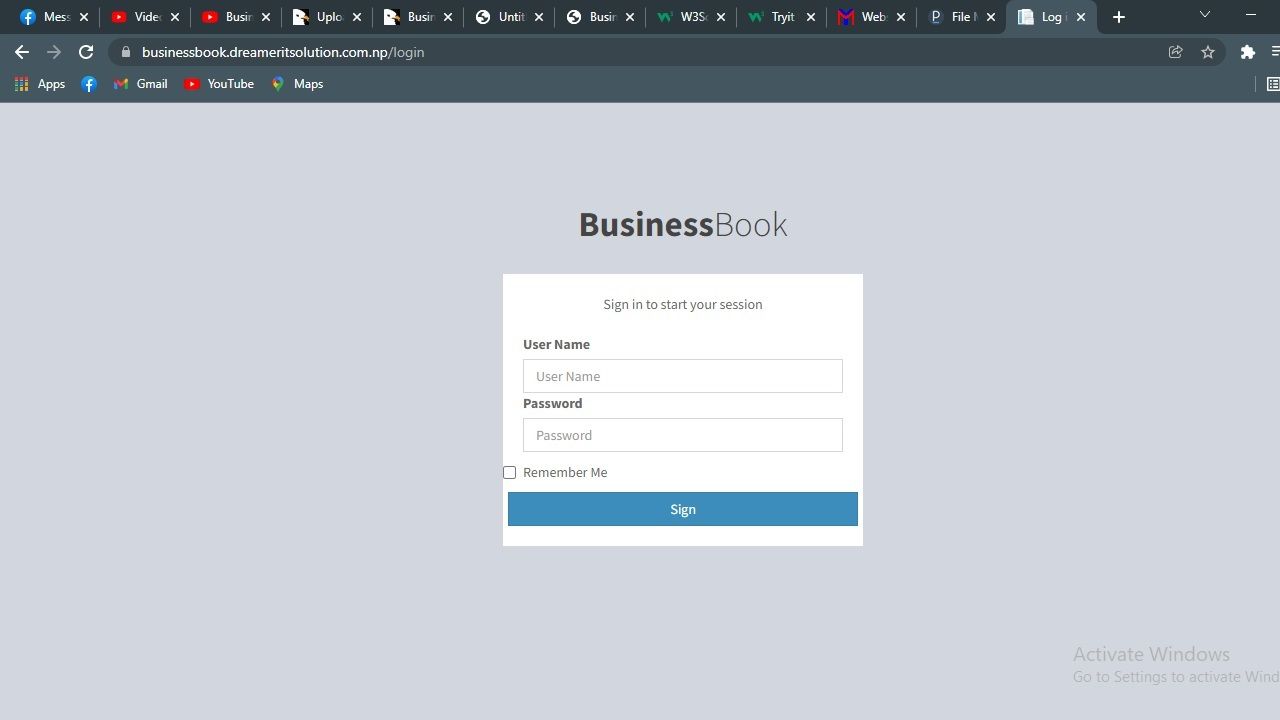This screenshot has width=1280, height=720.
Task: Click the blue Sign button
Action: pyautogui.click(x=683, y=509)
